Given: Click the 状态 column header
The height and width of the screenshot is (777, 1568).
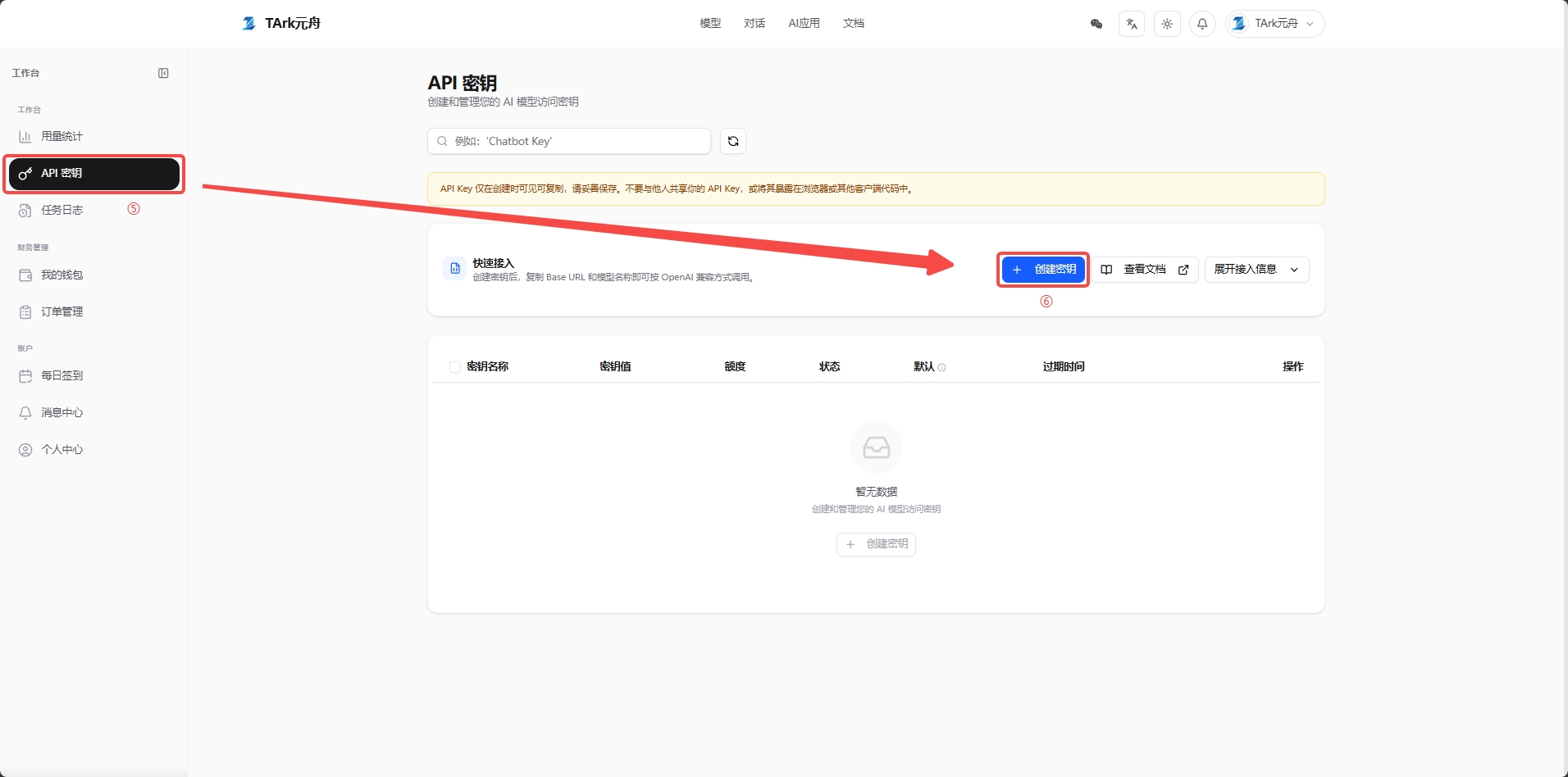Looking at the screenshot, I should point(829,366).
